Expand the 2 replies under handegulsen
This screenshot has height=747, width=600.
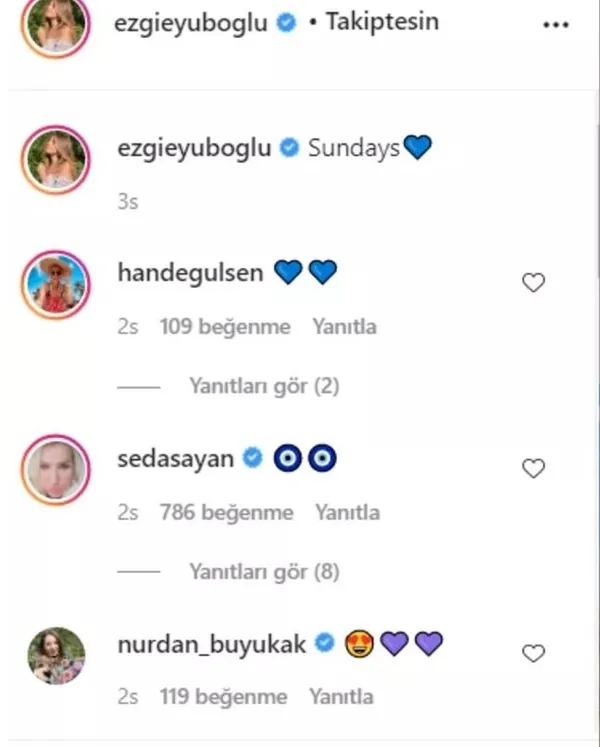(264, 386)
